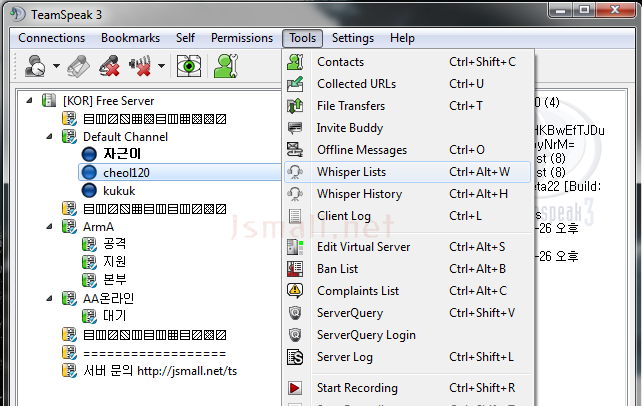Choose Start Recording menu entry
This screenshot has height=406, width=642.
point(407,388)
